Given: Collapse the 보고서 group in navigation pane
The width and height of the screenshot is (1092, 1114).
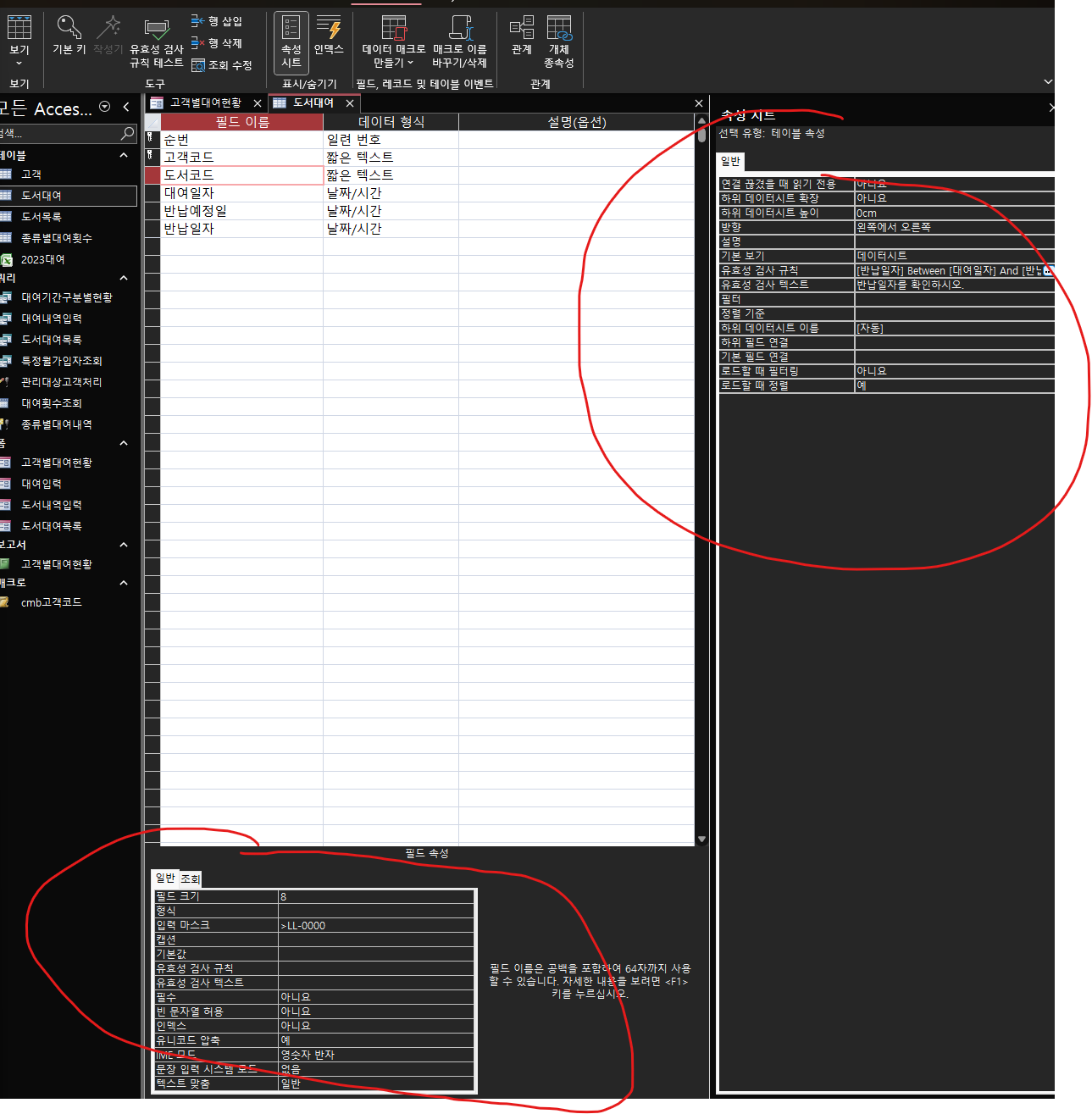Looking at the screenshot, I should [124, 545].
